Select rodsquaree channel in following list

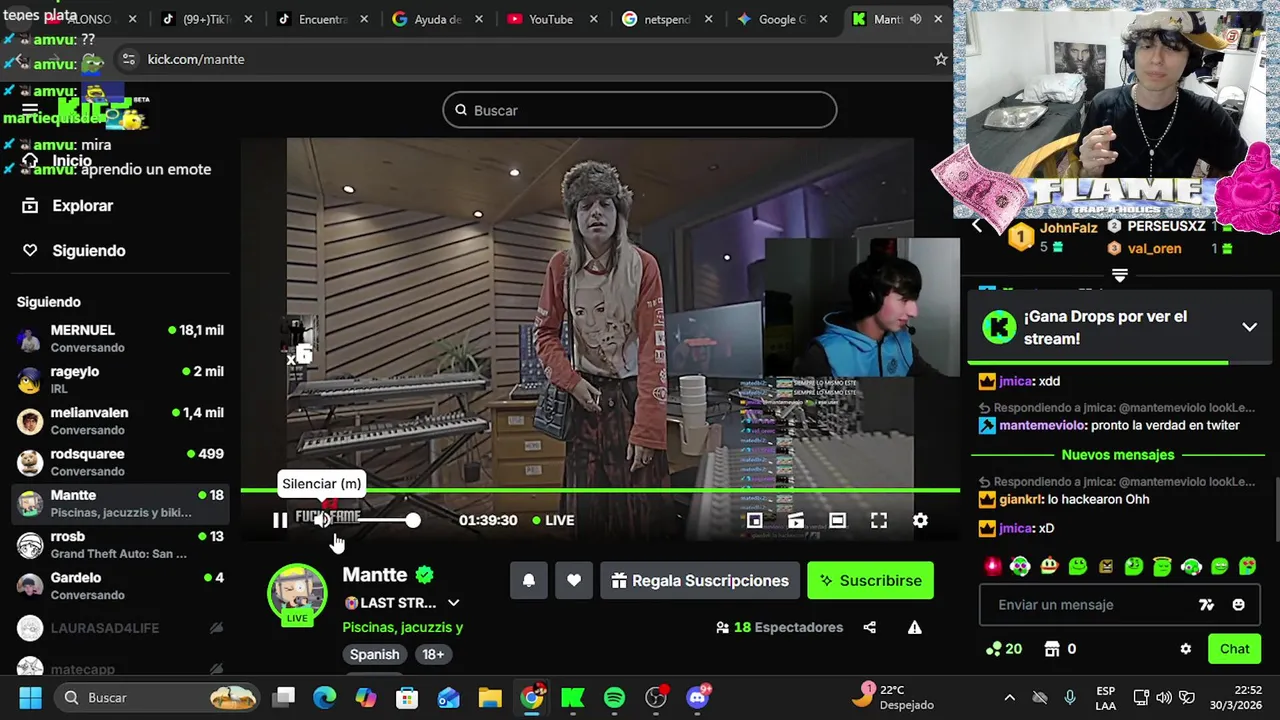tap(120, 462)
